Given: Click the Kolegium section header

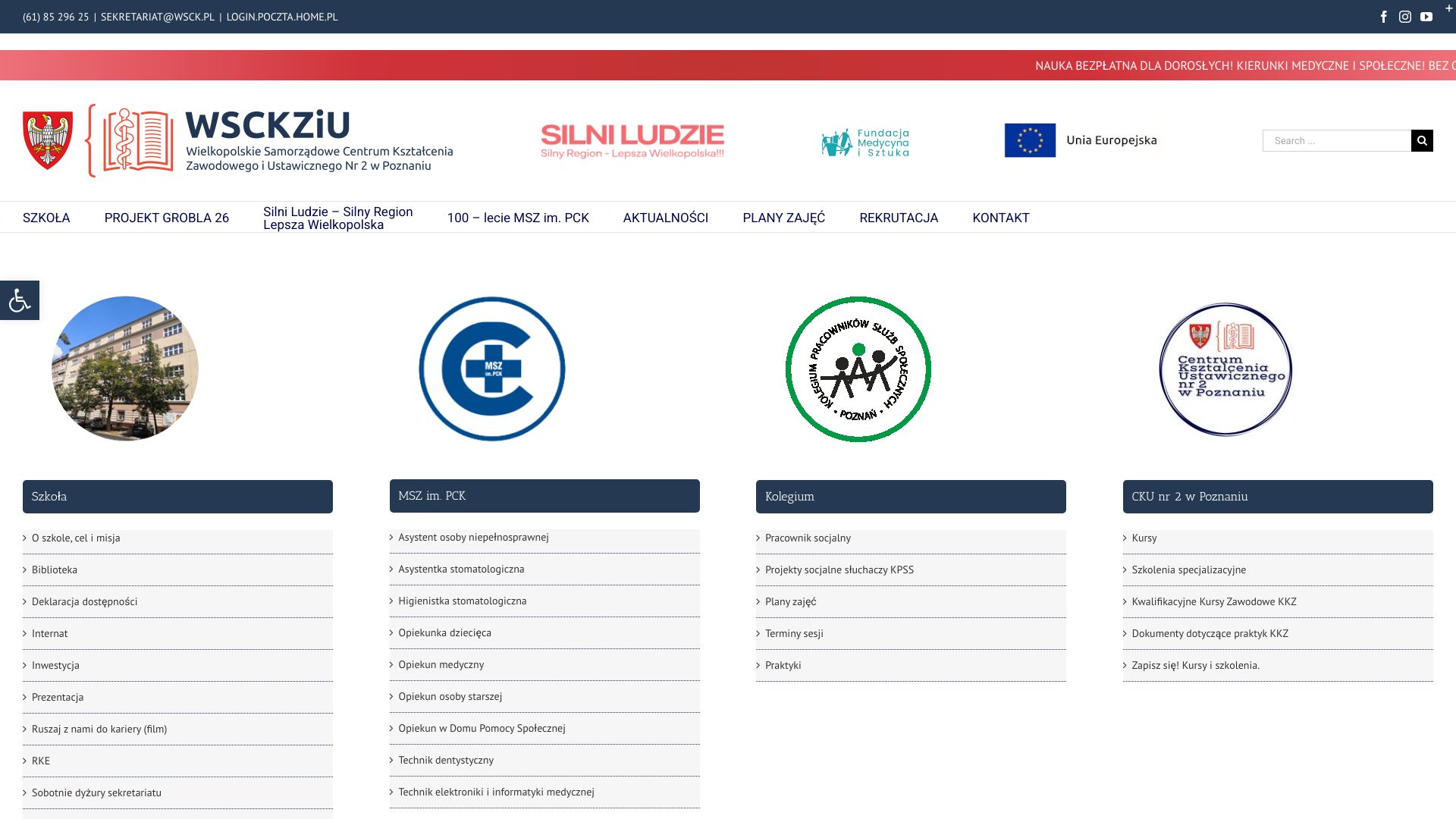Looking at the screenshot, I should click(911, 497).
